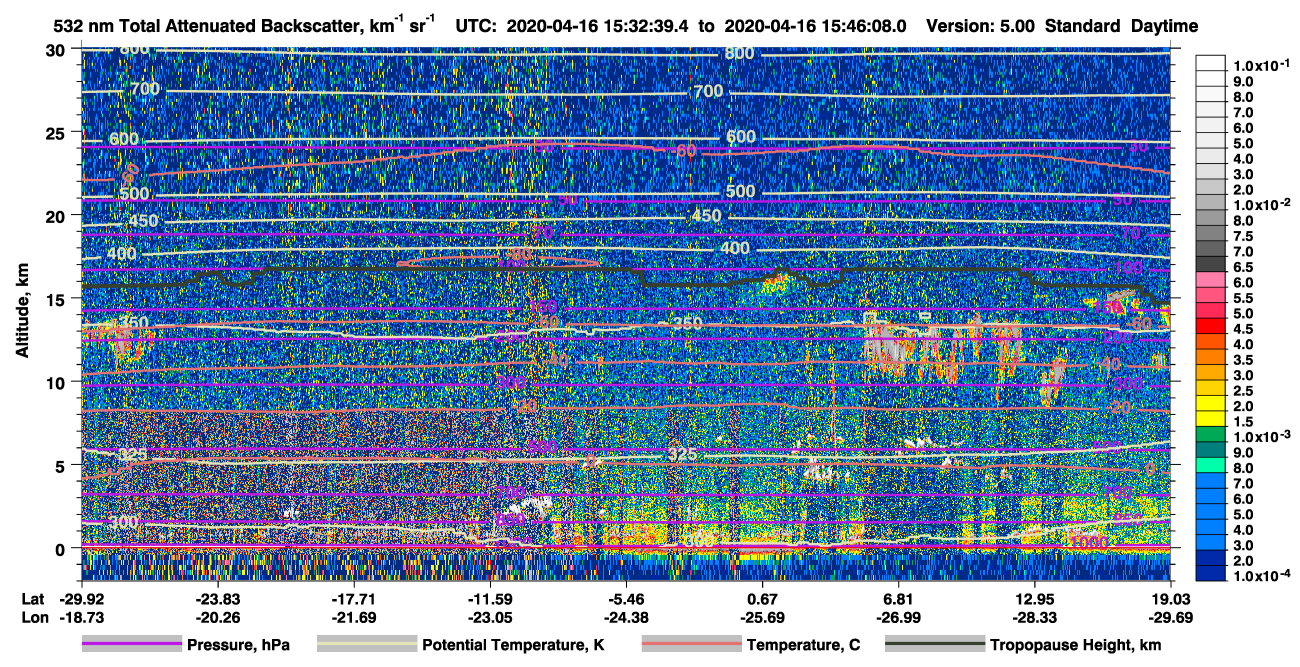Click the purple Pressure, hPa legend line
Image resolution: width=1300 pixels, height=667 pixels.
point(131,645)
